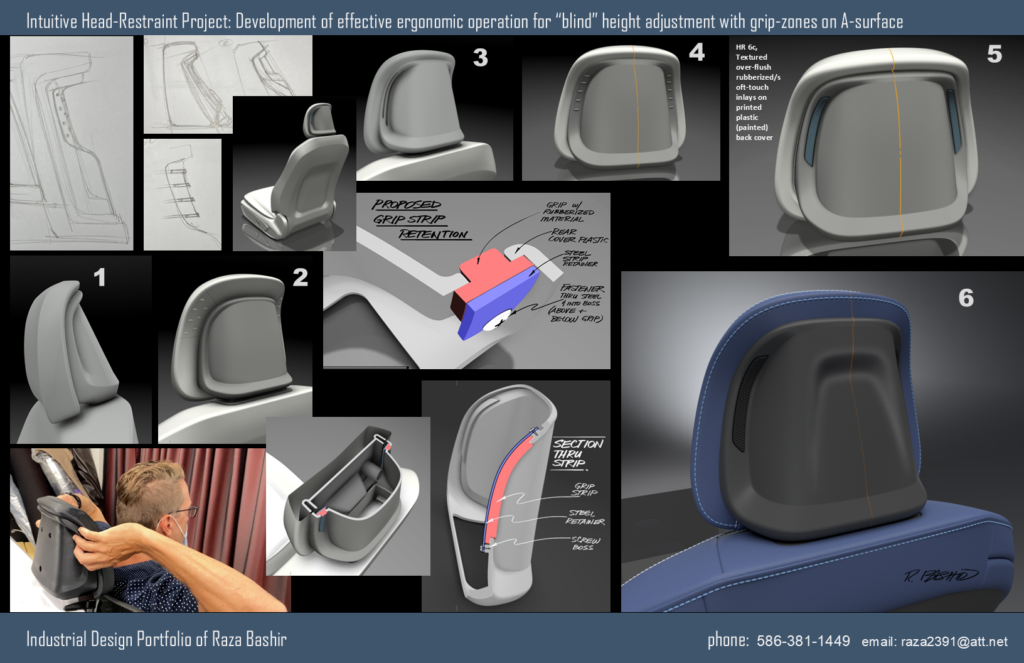
Task: Open the full car seat render
Action: coord(293,175)
